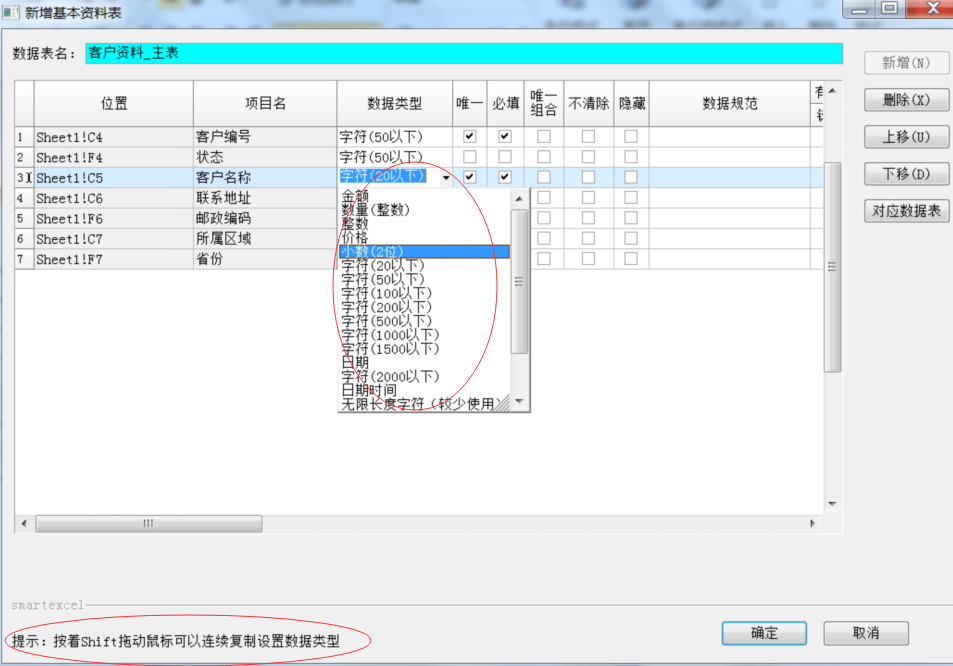Click table vertical scrollbar up arrow
Image resolution: width=953 pixels, height=666 pixels.
click(832, 91)
